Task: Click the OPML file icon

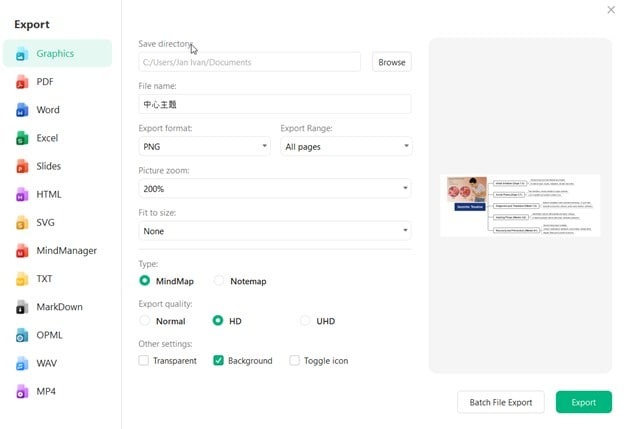Action: point(22,335)
